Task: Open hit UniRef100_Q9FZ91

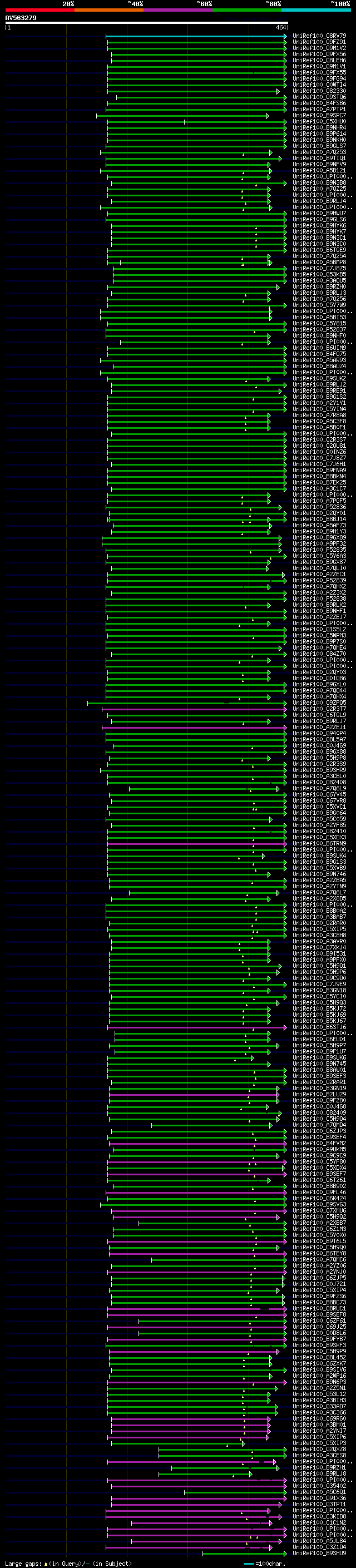Action: click(319, 42)
